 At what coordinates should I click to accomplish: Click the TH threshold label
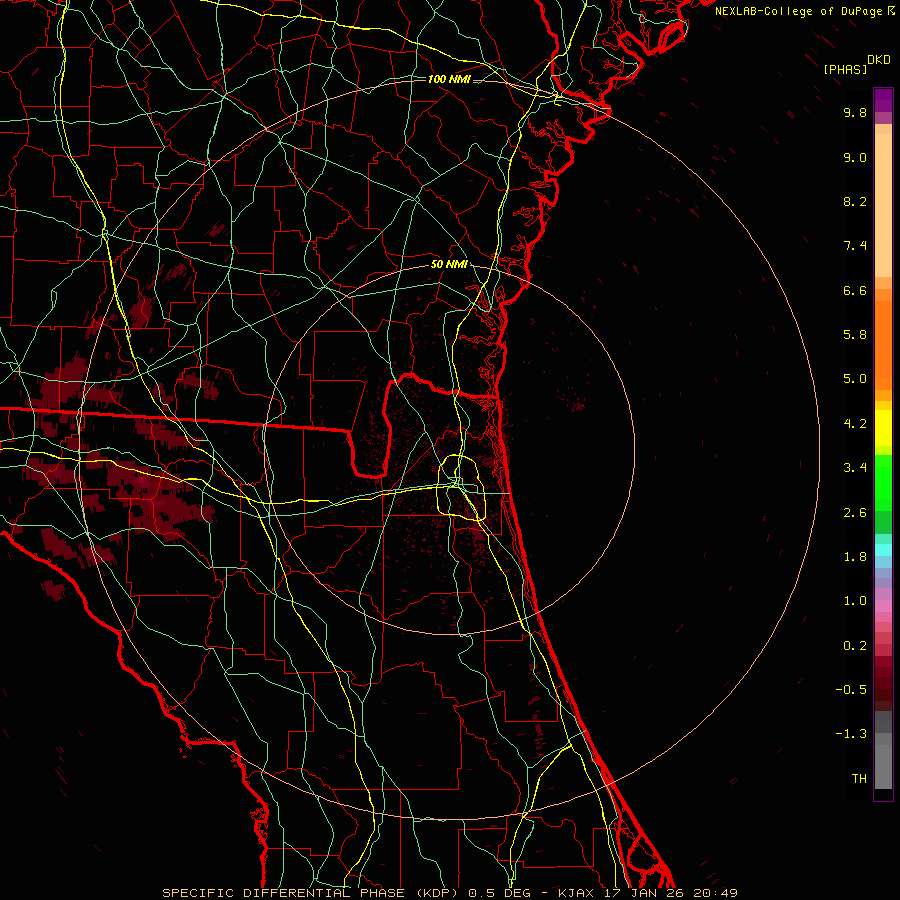(859, 779)
